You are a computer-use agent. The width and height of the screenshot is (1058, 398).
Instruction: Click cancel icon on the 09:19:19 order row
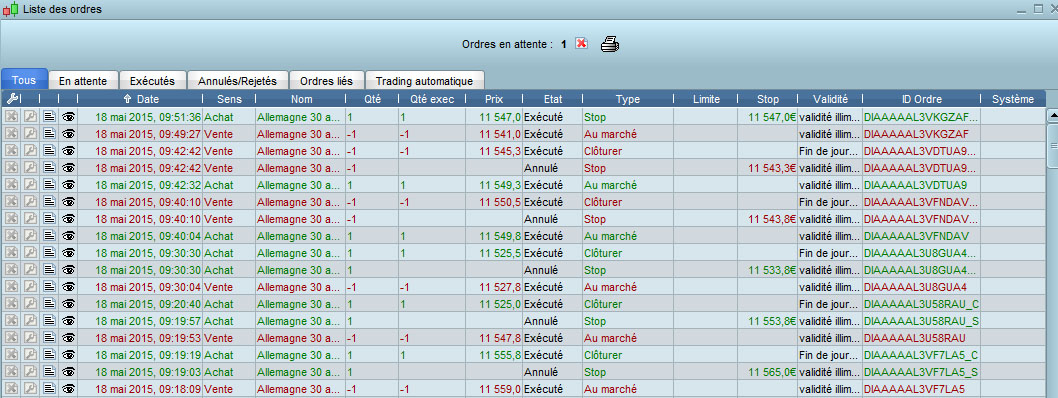tap(12, 355)
